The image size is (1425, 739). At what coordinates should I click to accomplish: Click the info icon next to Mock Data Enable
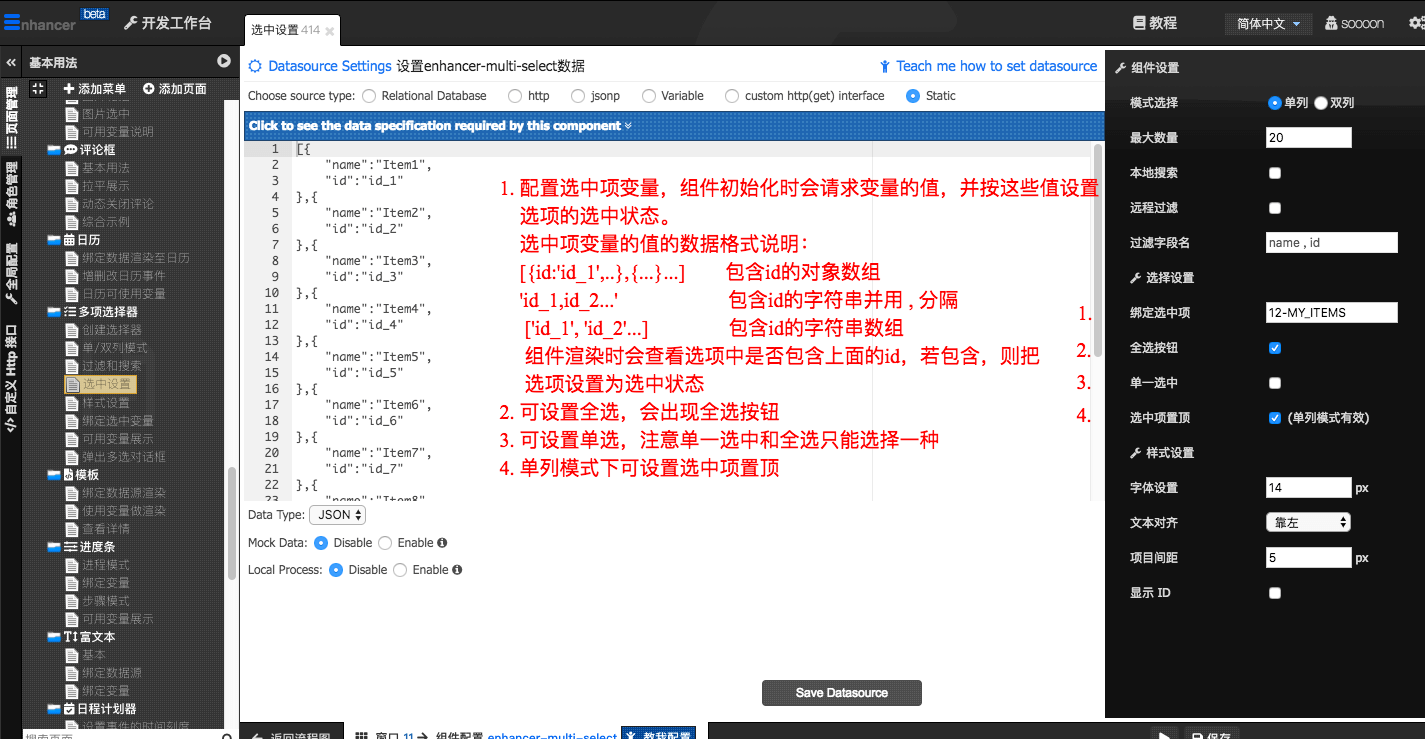[x=442, y=543]
